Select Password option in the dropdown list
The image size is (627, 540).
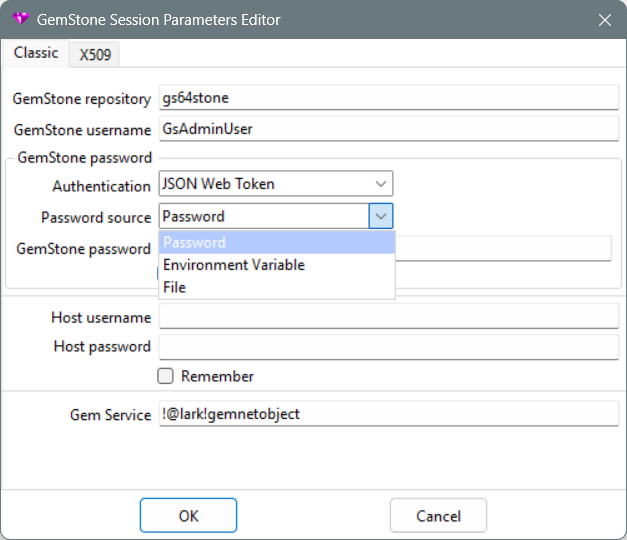pos(277,242)
